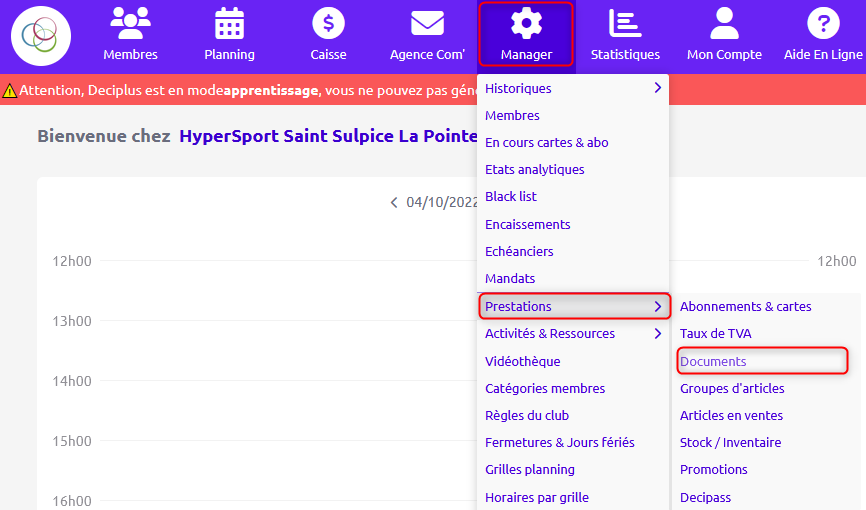Open the Agence Com' envelope icon
This screenshot has width=866, height=510.
point(427,24)
